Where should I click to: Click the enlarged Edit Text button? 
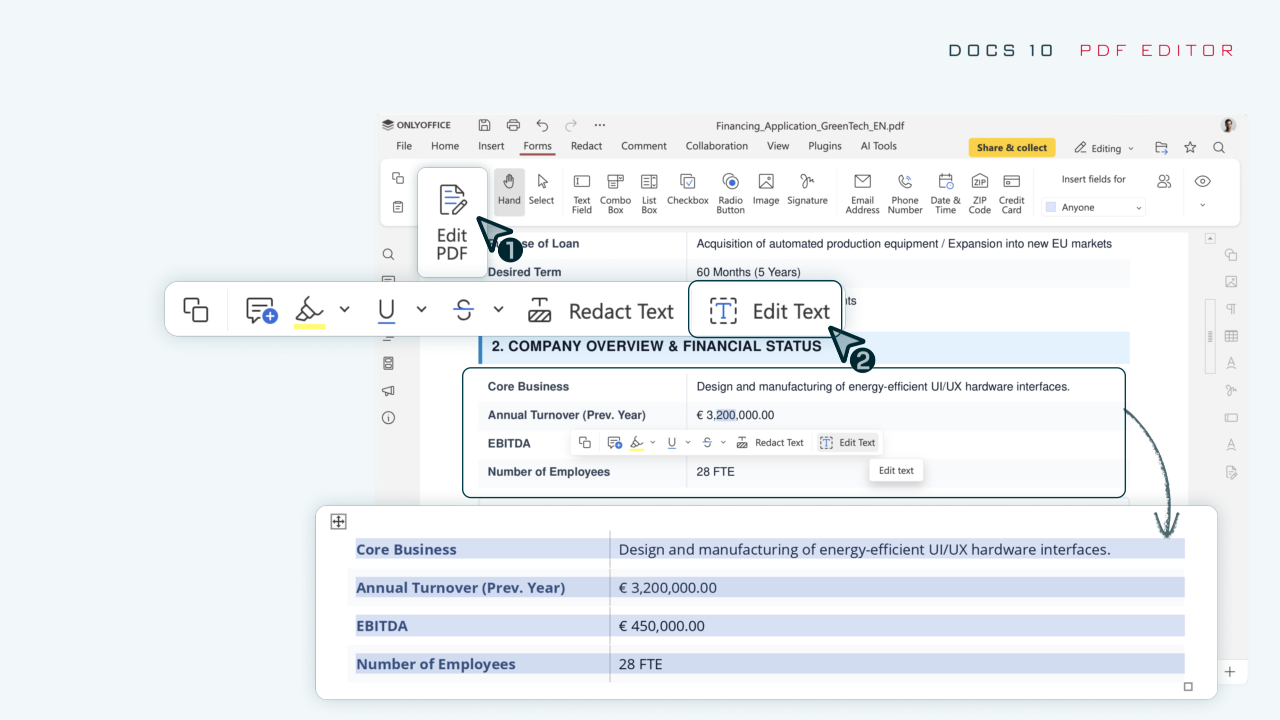[x=768, y=311]
